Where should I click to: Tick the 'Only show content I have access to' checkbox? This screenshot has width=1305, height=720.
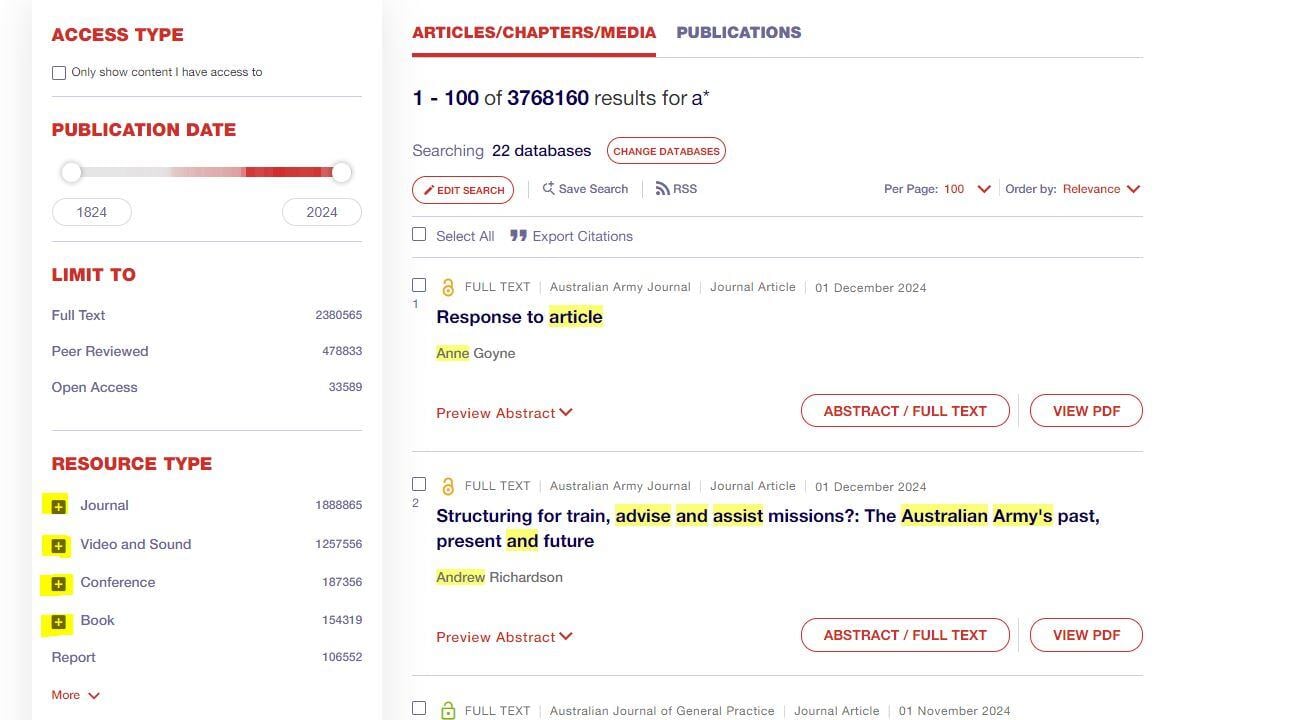pos(59,73)
